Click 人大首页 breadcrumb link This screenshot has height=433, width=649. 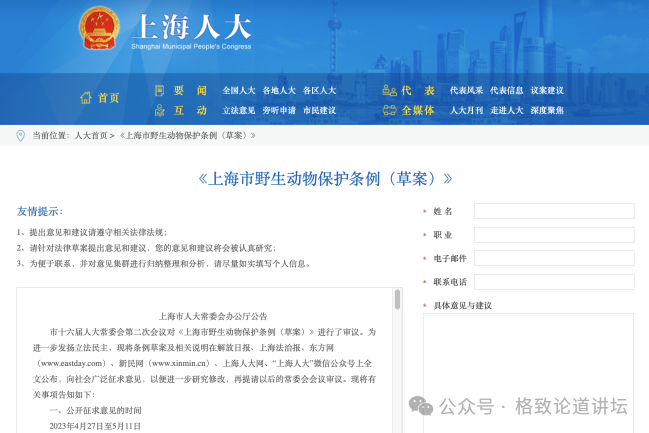91,135
